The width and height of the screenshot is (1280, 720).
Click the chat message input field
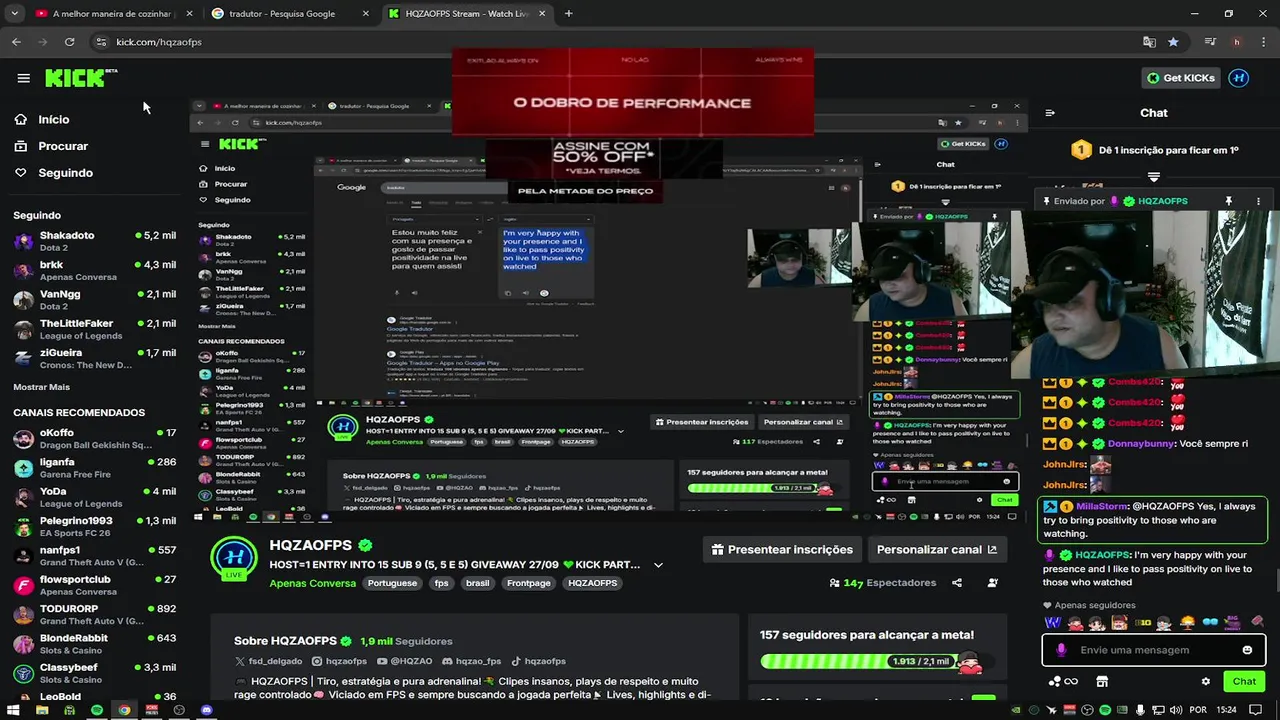point(1156,650)
